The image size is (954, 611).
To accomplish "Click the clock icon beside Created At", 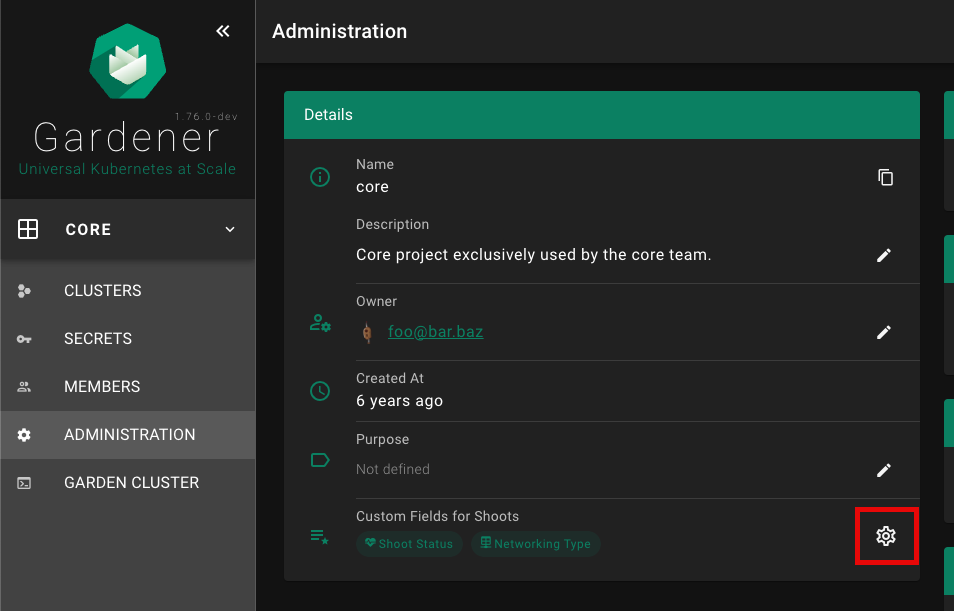I will click(320, 391).
